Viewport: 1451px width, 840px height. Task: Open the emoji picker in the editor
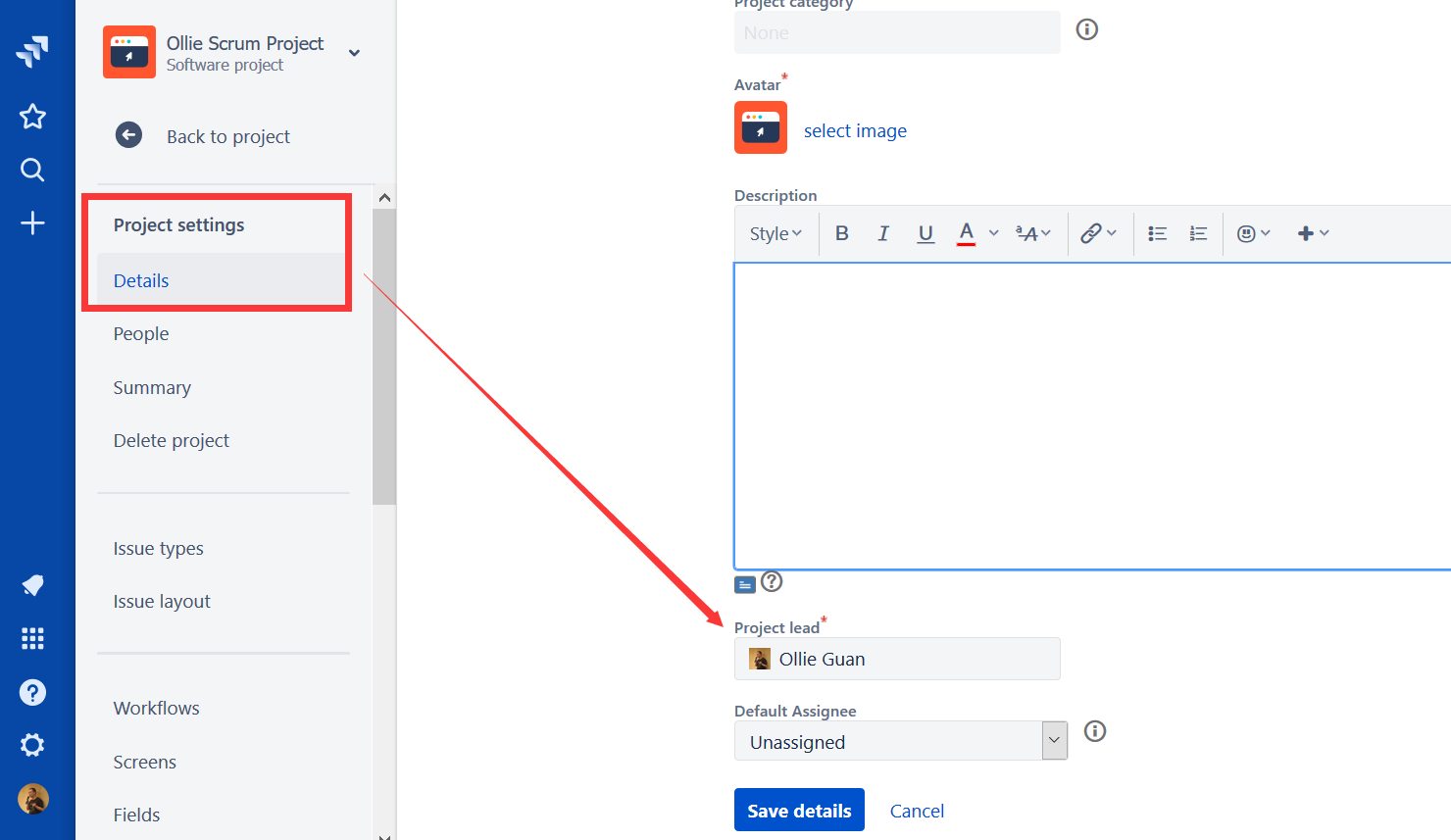point(1247,232)
